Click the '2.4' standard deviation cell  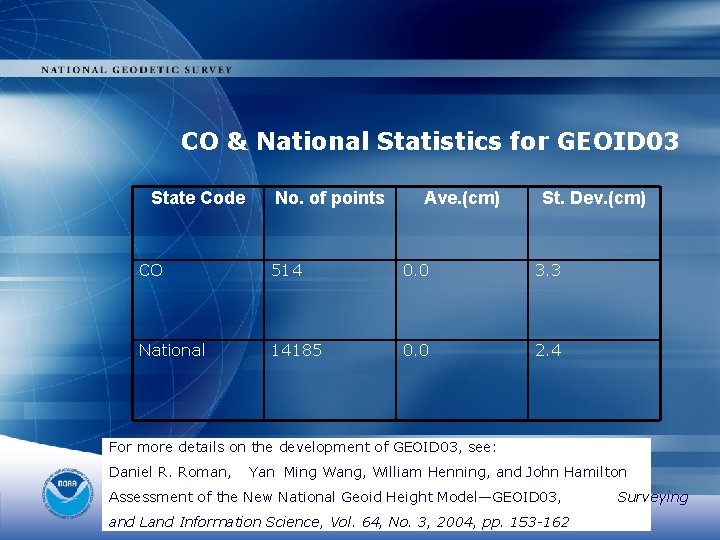[x=594, y=380]
